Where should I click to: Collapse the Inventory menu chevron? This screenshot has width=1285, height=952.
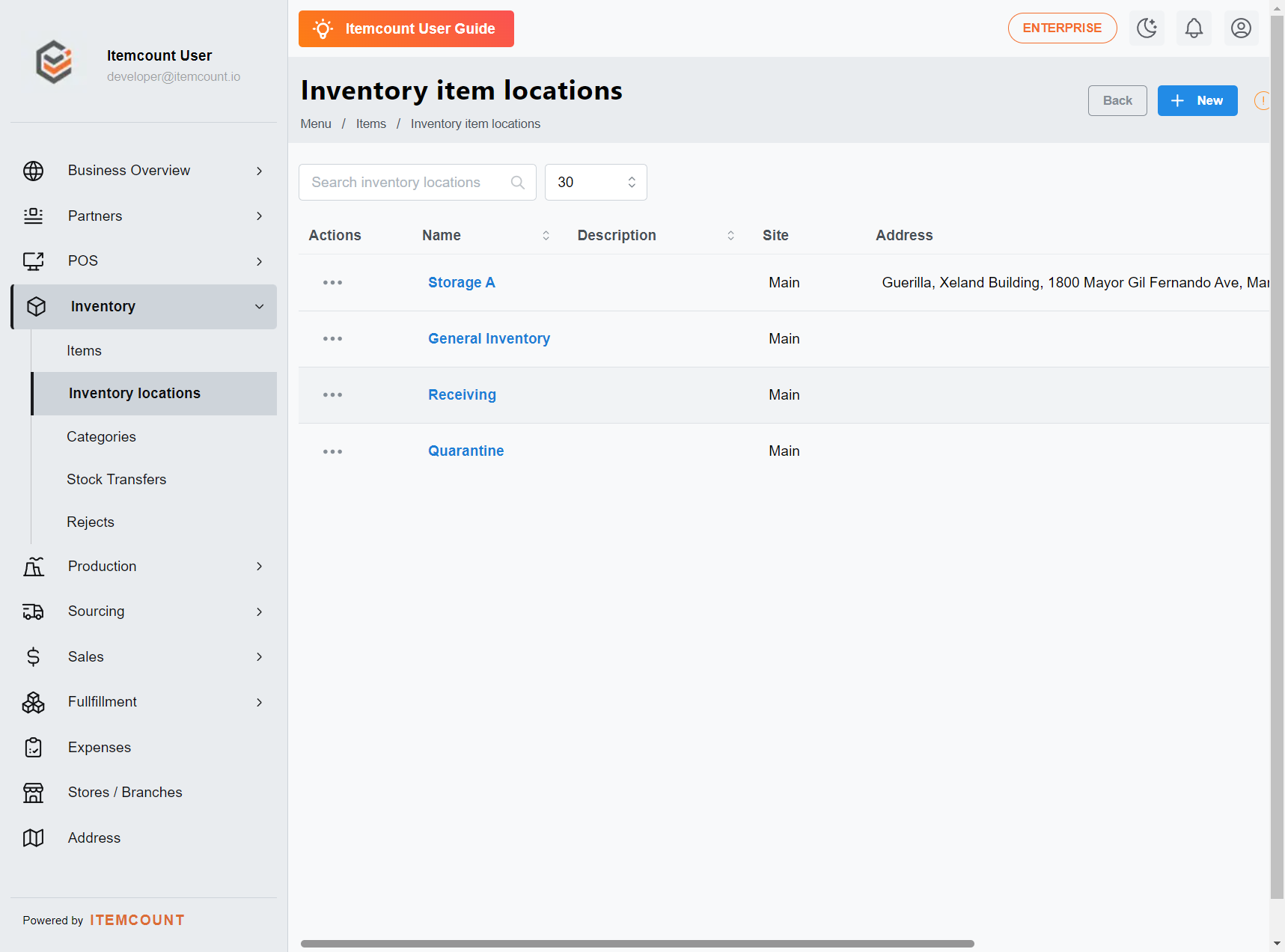click(259, 307)
